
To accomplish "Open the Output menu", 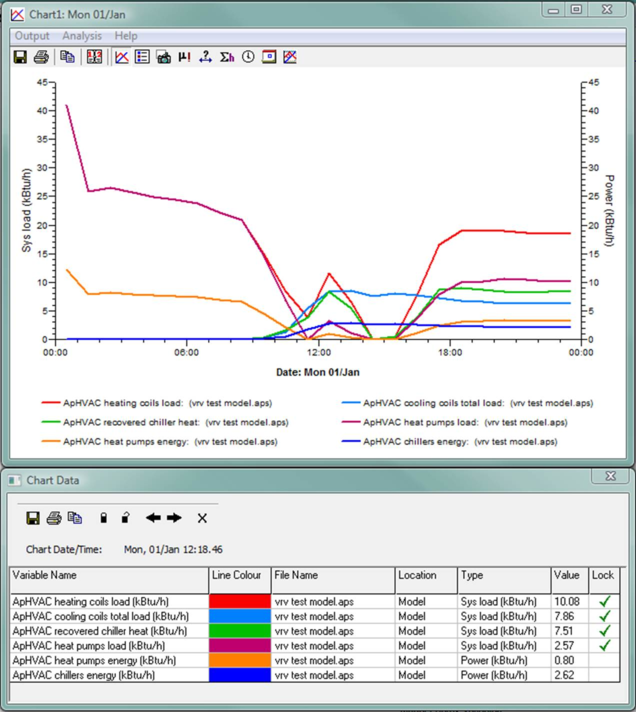I will (x=32, y=36).
